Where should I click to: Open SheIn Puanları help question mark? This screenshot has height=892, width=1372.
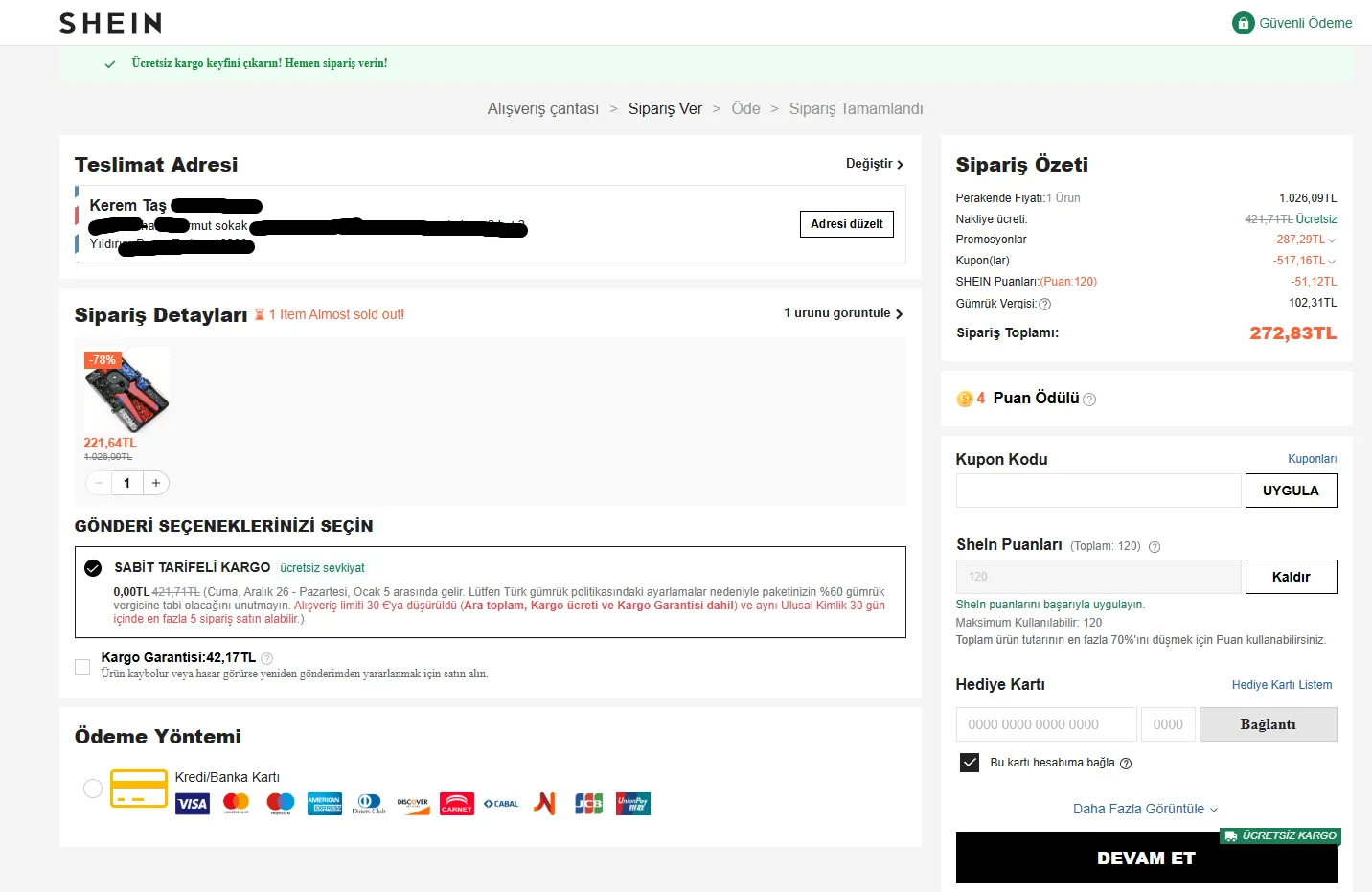pos(1155,547)
